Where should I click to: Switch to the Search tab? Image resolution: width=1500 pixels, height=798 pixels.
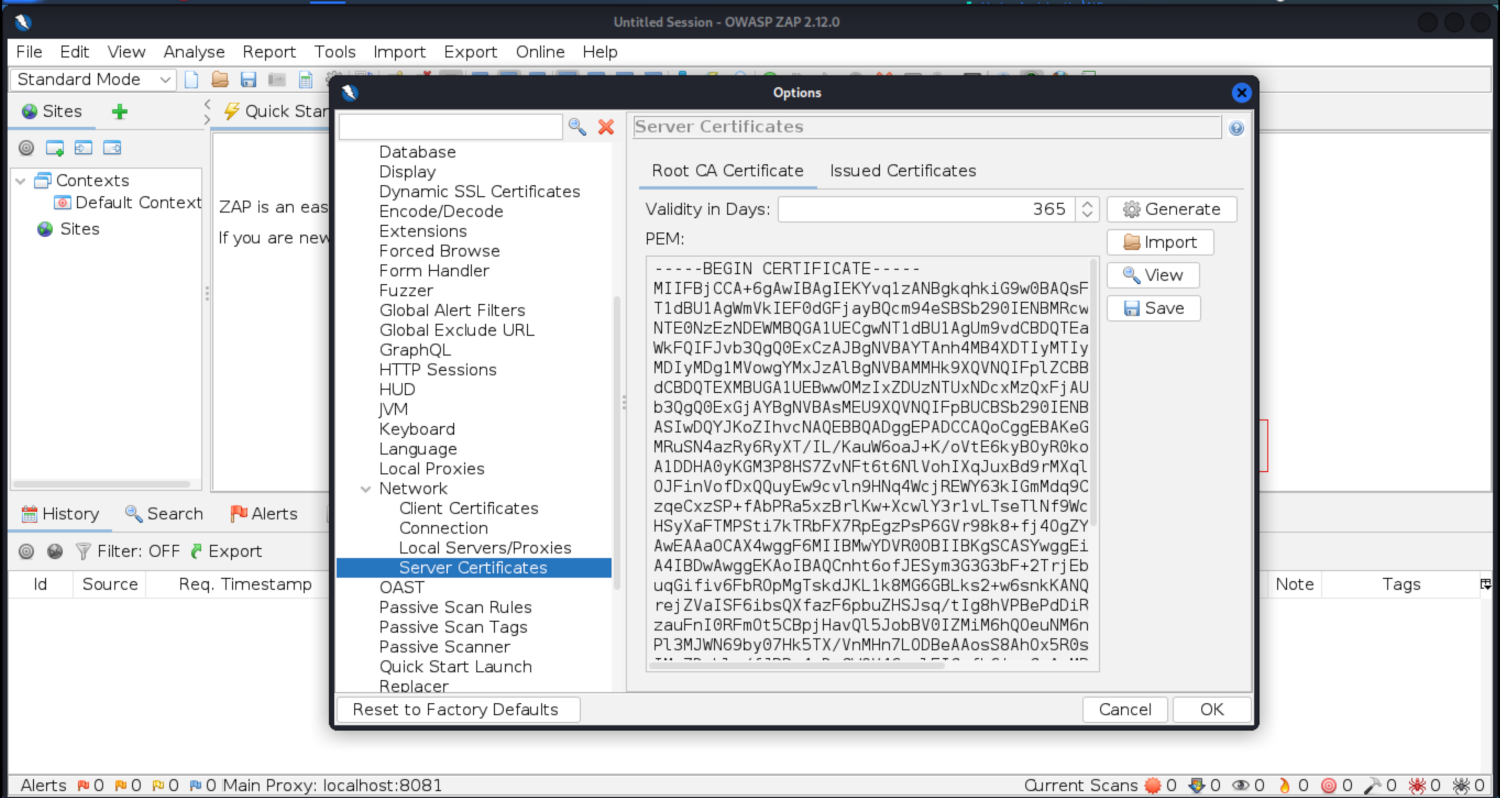[x=164, y=514]
